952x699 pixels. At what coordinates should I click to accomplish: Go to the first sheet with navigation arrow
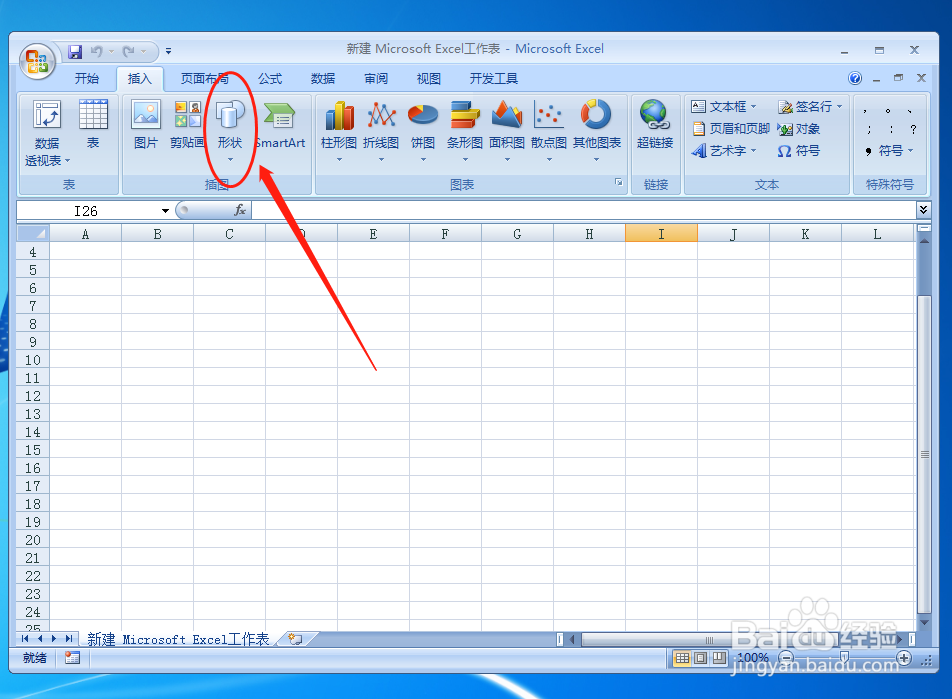(25, 638)
